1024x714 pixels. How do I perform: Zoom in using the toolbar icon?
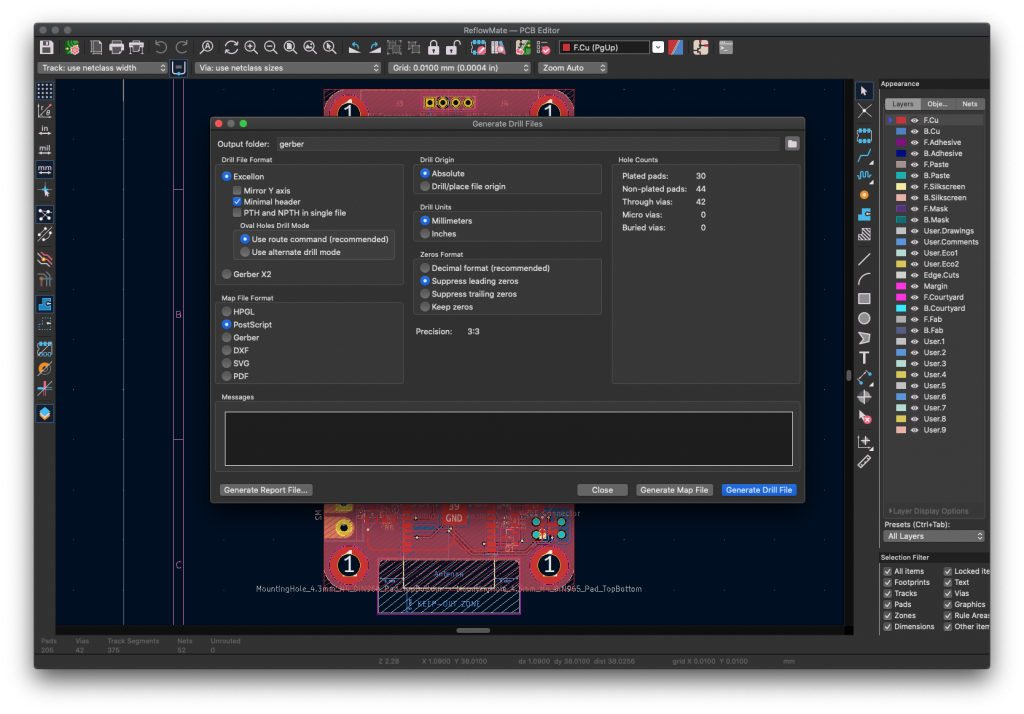coord(251,48)
